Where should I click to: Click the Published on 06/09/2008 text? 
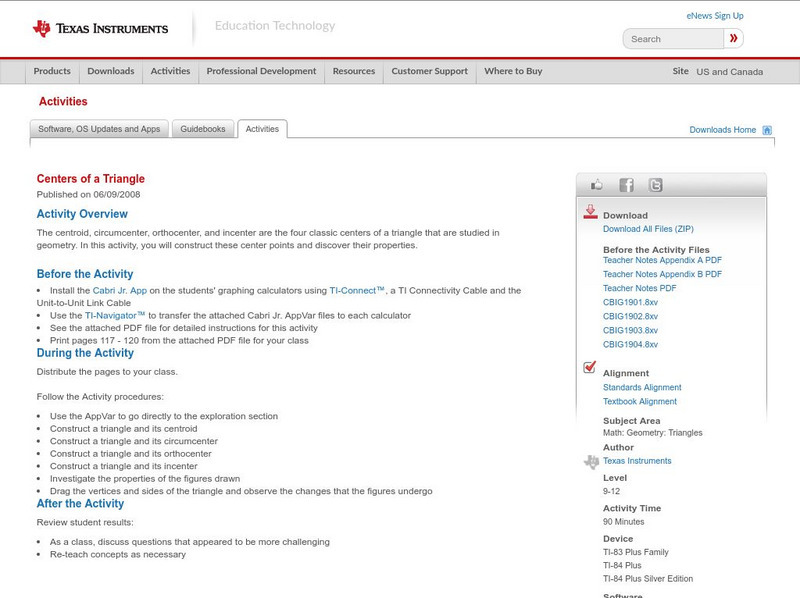point(88,194)
